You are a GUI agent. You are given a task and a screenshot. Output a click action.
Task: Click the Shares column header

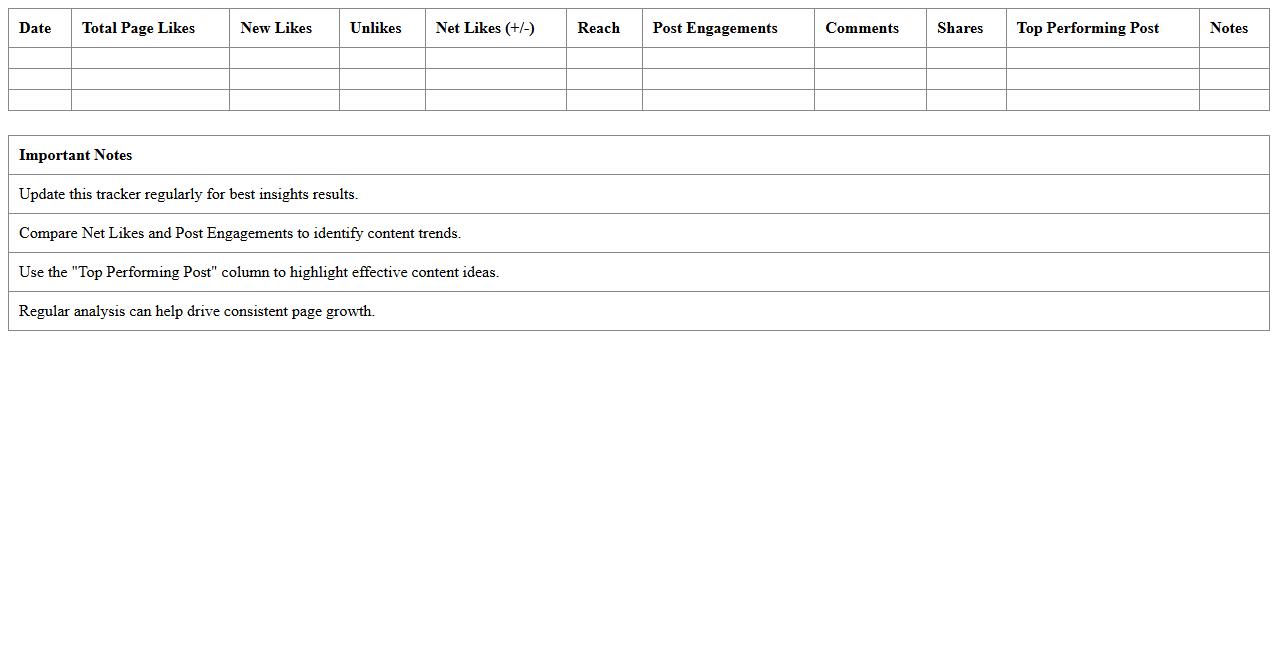(960, 28)
